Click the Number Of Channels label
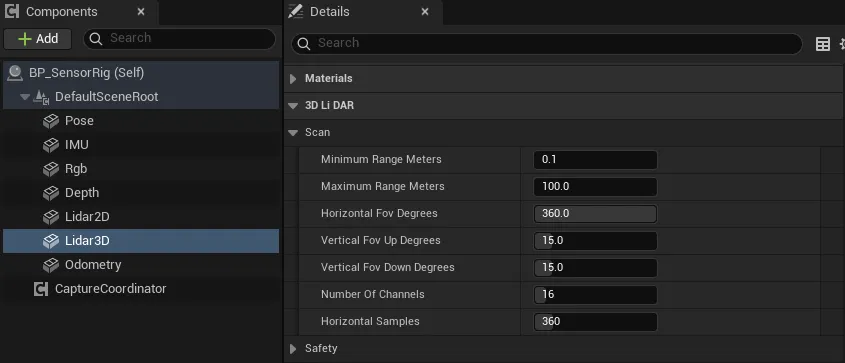The image size is (845, 363). click(x=372, y=294)
